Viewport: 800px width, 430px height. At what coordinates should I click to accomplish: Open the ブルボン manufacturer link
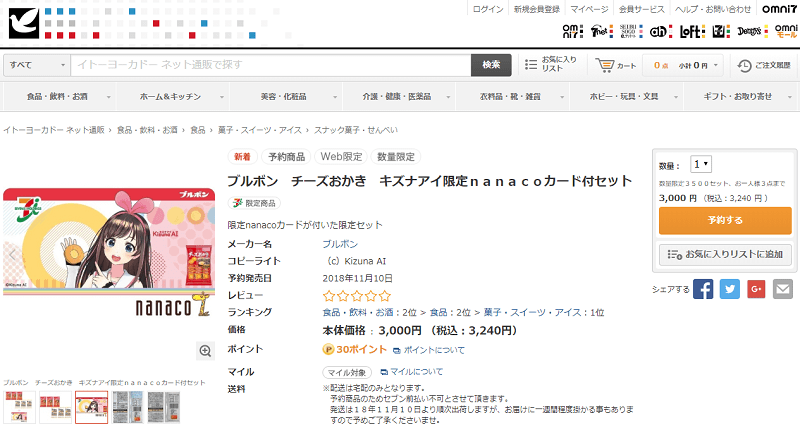click(340, 244)
